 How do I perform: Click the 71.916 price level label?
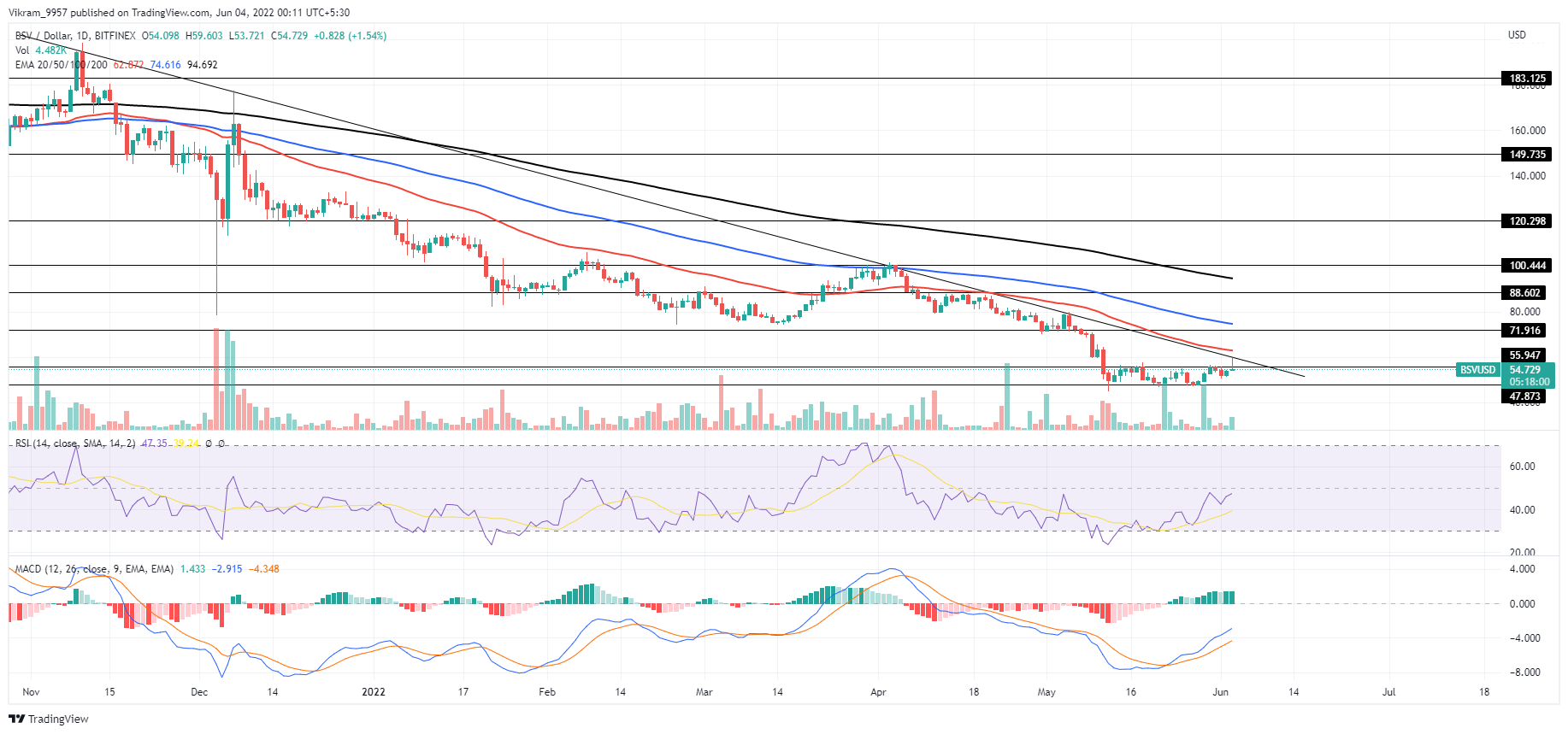1524,331
